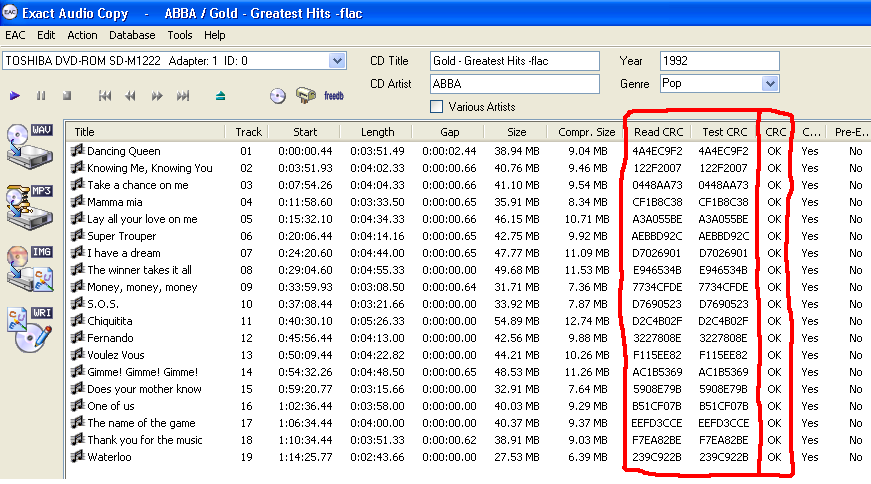Eject the CD with eject icon
This screenshot has width=871, height=484.
coord(221,96)
